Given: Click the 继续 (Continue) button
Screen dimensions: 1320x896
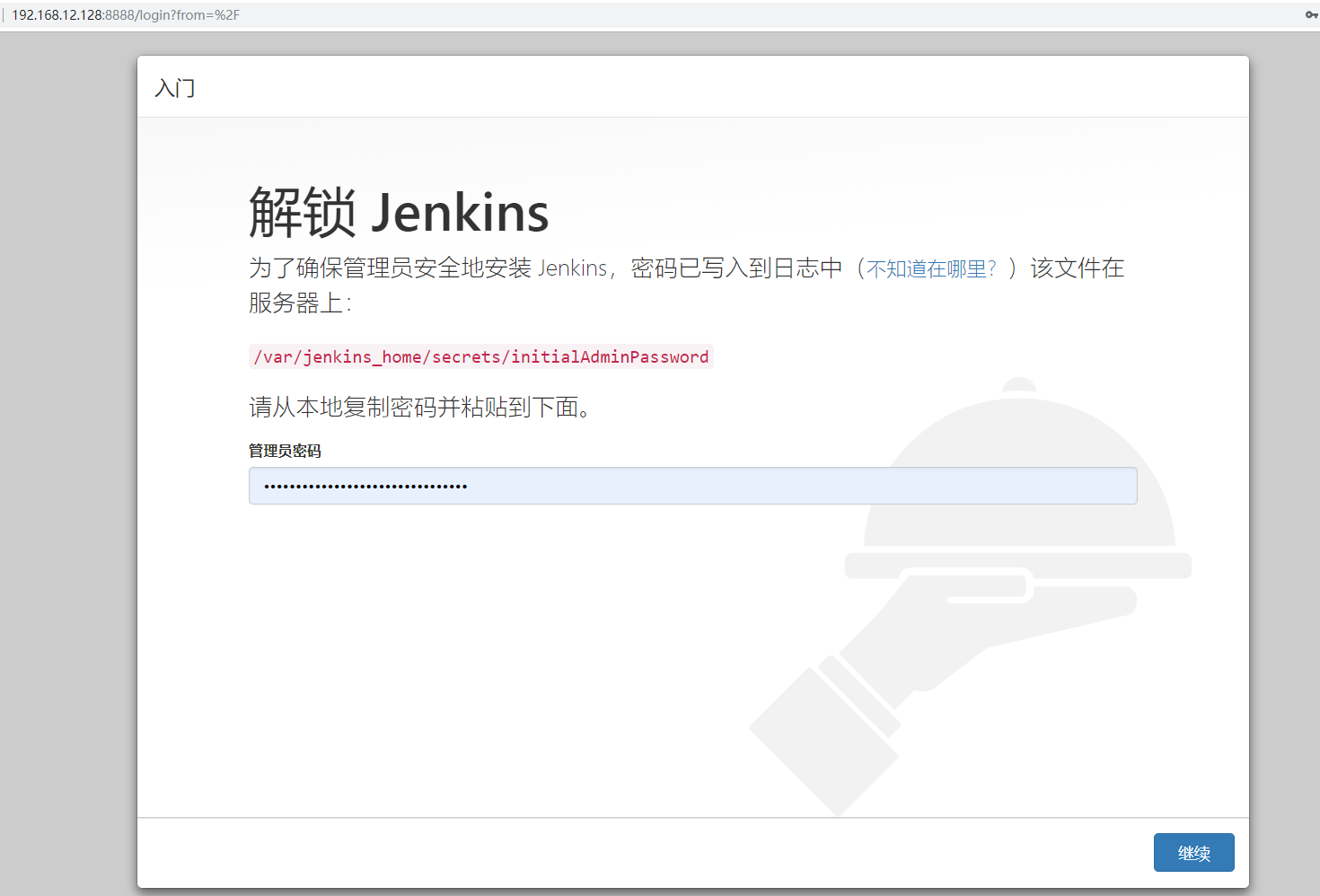Looking at the screenshot, I should (1193, 852).
